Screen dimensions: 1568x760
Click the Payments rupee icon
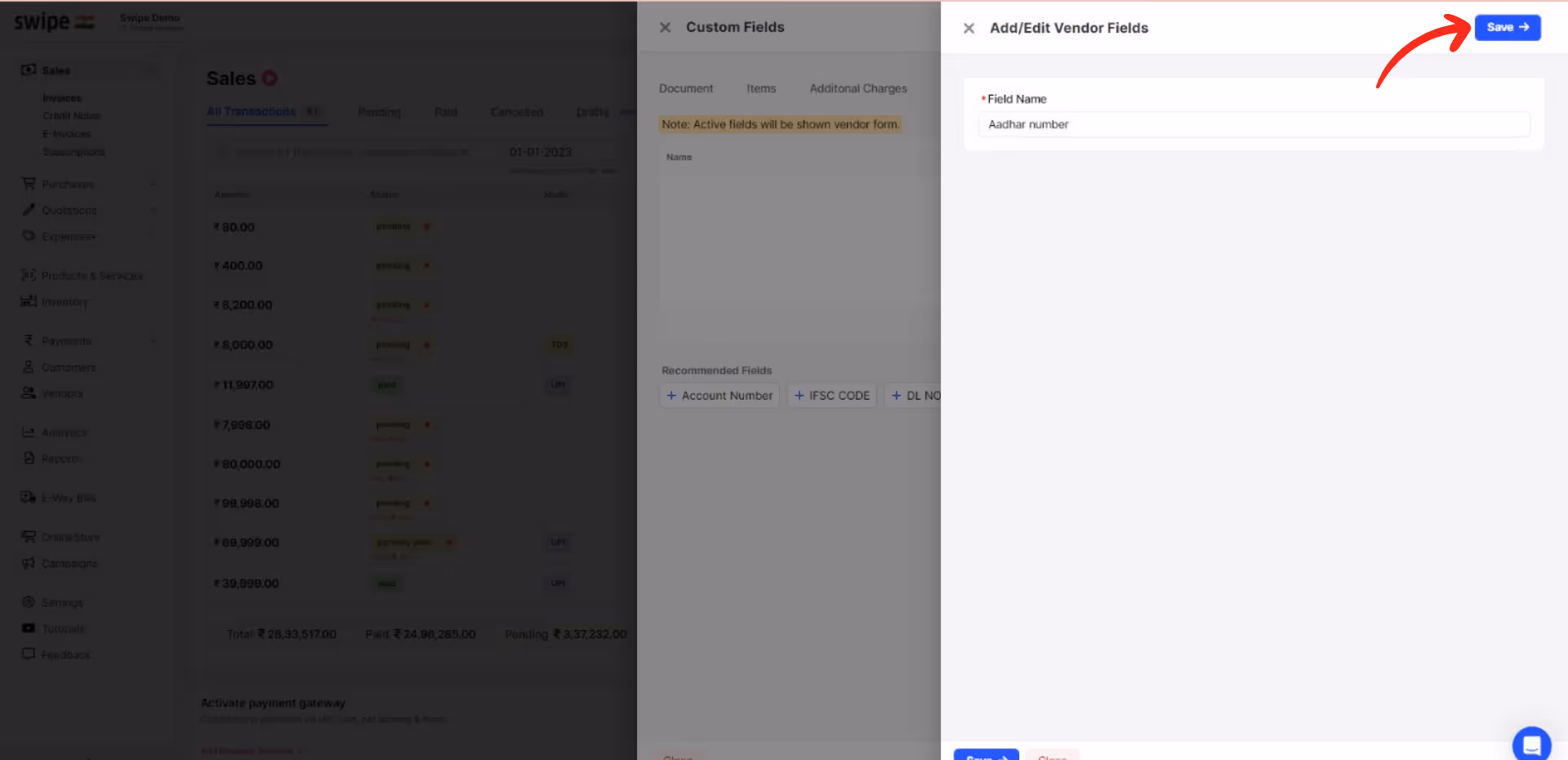[29, 341]
